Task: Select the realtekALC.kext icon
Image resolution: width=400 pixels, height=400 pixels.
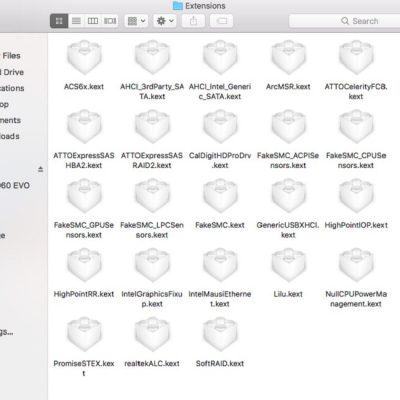Action: point(152,335)
